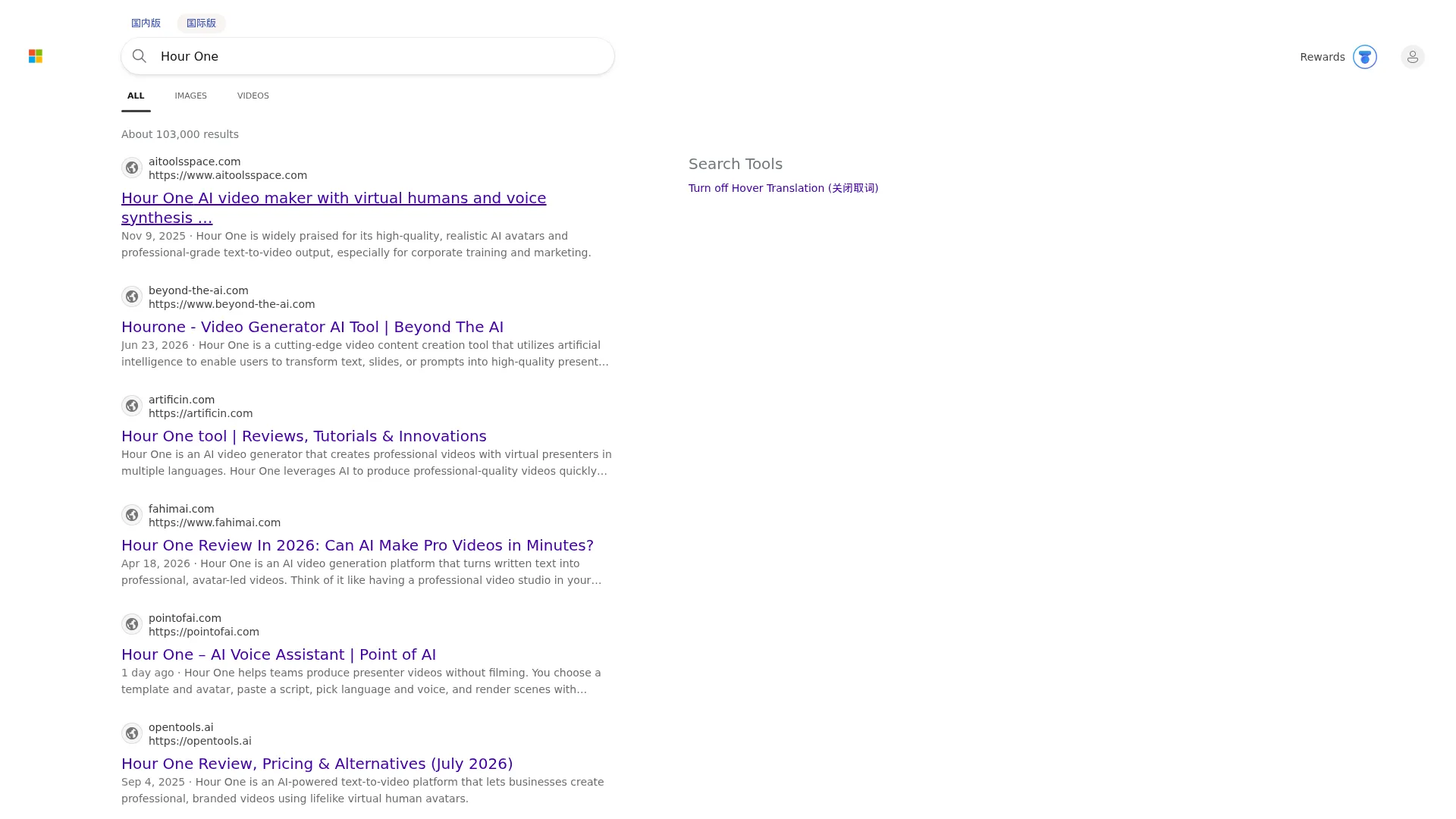
Task: Click the globe icon beside artificin.com
Action: click(132, 406)
